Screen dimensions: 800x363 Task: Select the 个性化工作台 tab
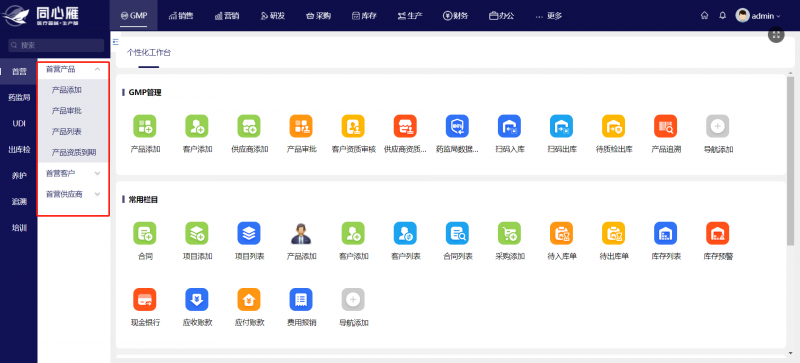point(149,52)
